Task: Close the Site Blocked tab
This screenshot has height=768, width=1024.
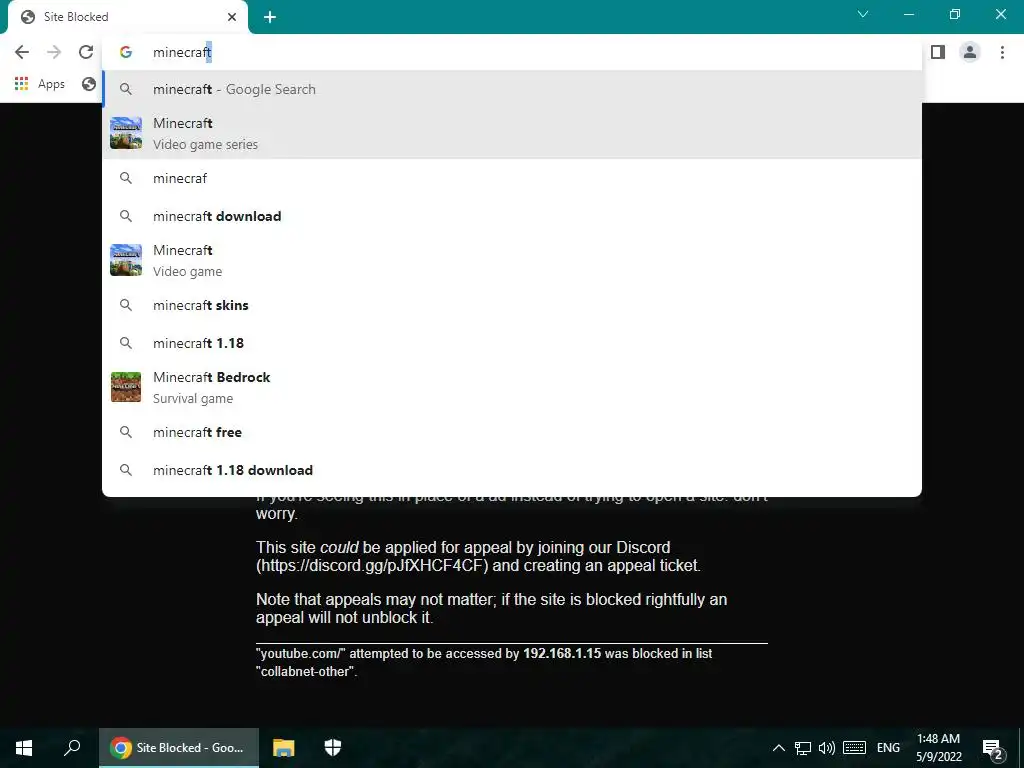Action: [232, 17]
